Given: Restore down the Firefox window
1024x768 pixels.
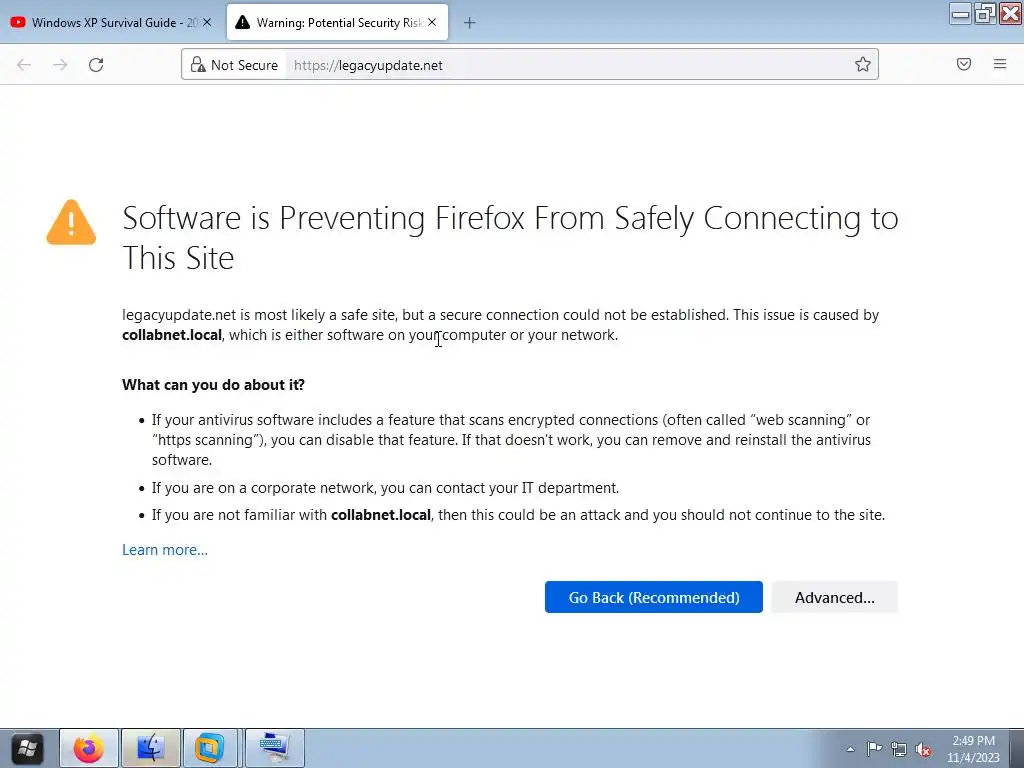Looking at the screenshot, I should 985,14.
